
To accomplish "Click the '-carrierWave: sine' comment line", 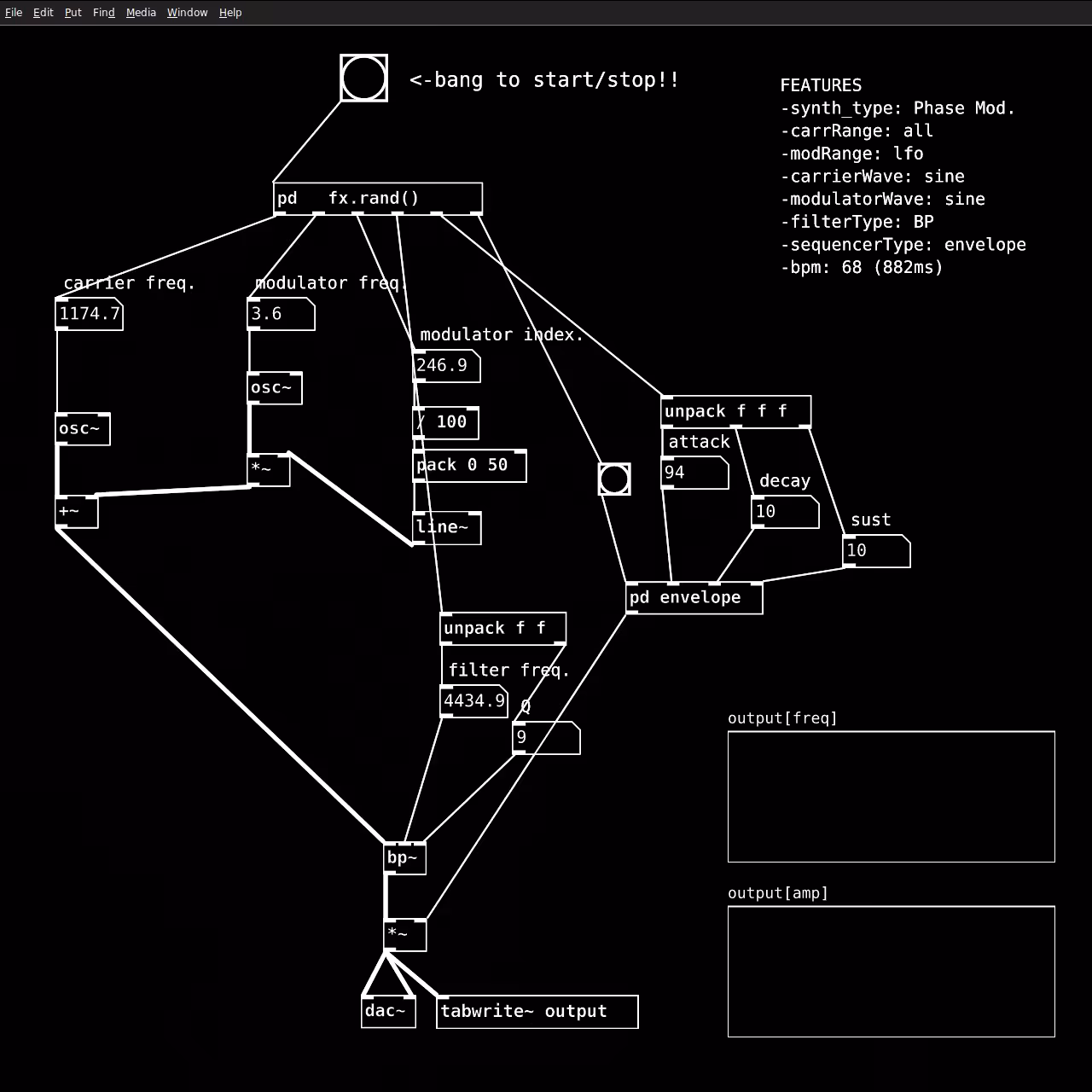I will click(x=872, y=177).
